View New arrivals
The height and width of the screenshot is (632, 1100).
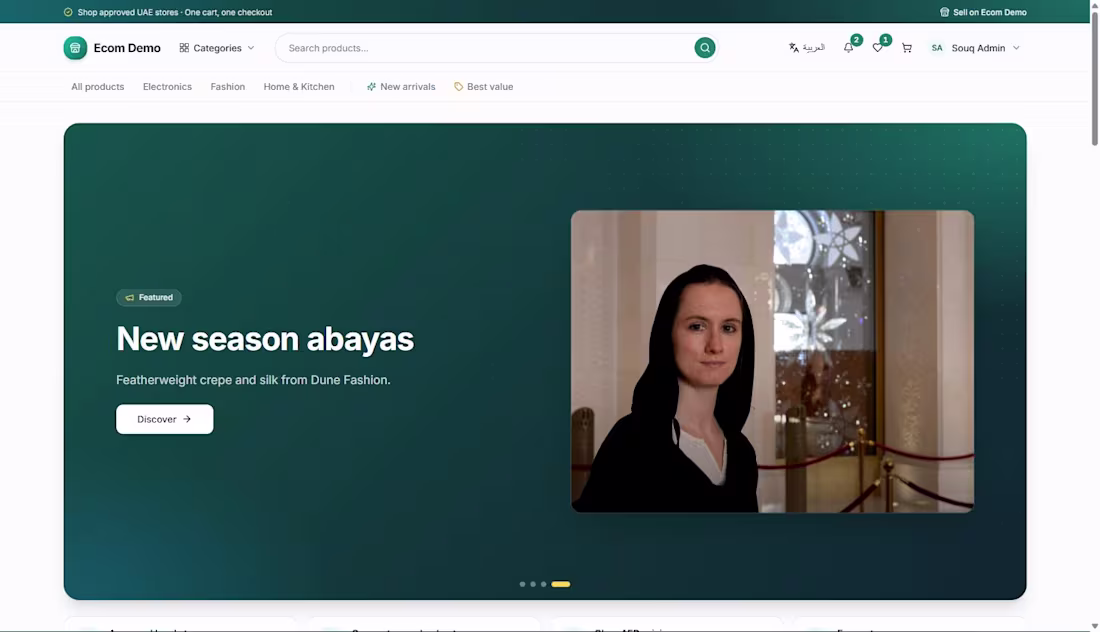click(401, 87)
